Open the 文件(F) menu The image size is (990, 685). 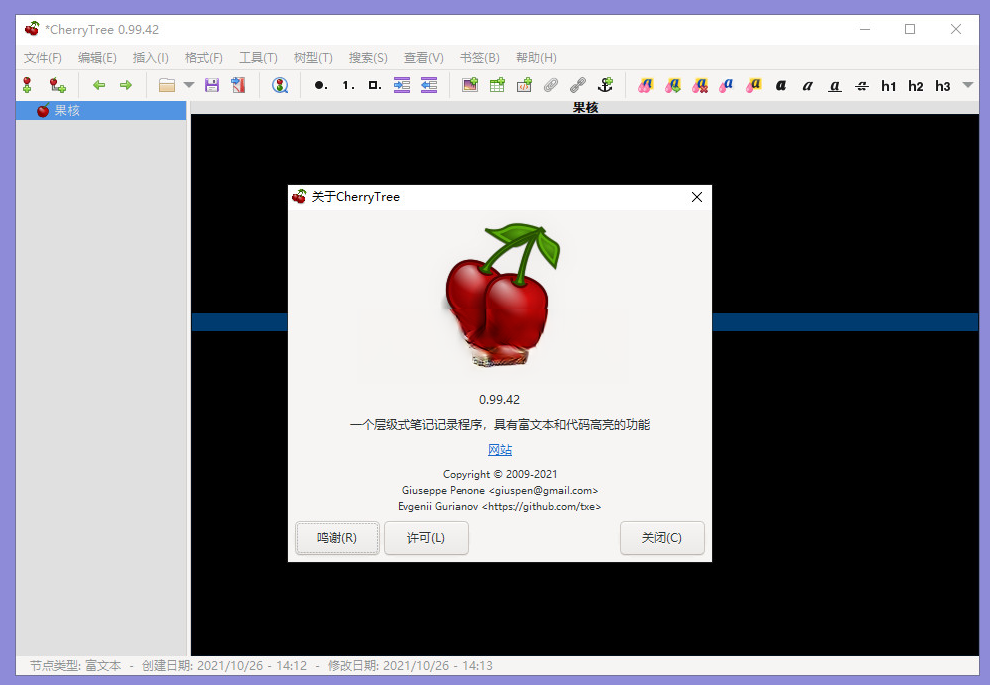(42, 58)
